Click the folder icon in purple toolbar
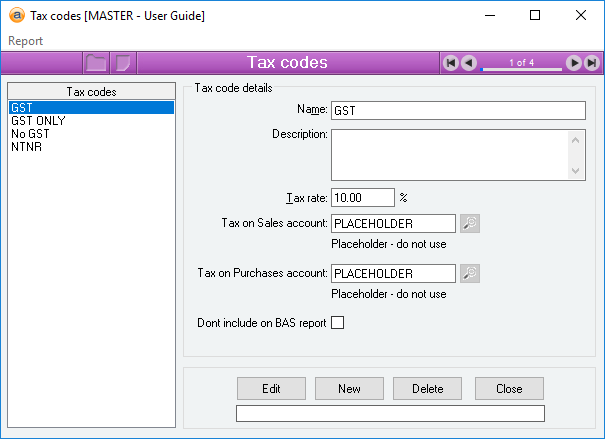Screen dimensions: 605x439 click(x=96, y=63)
